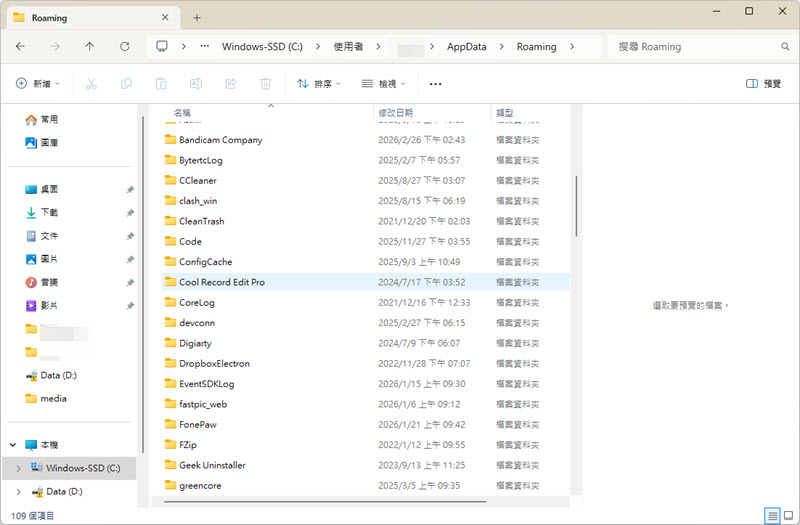Click the Delete trash can icon
Image resolution: width=800 pixels, height=525 pixels.
tap(265, 84)
